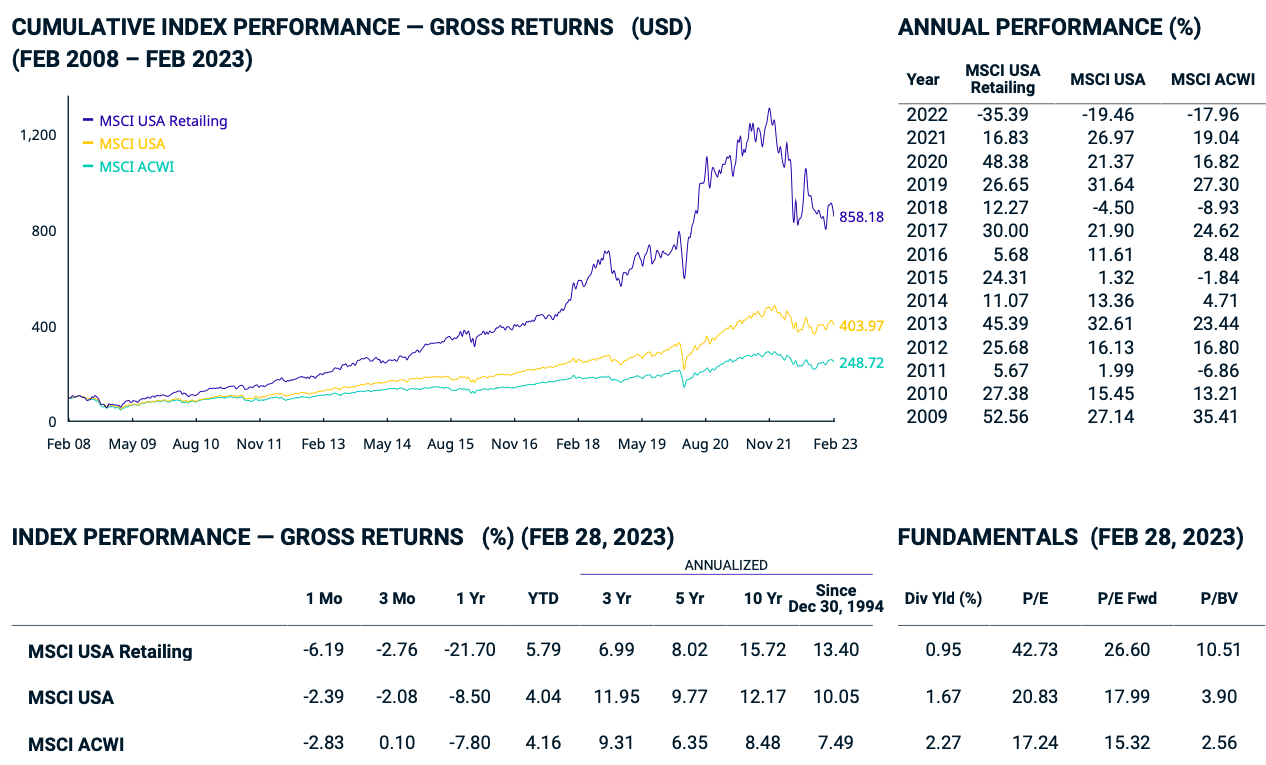Click the 1 Mo column header
1266x765 pixels.
coord(323,598)
